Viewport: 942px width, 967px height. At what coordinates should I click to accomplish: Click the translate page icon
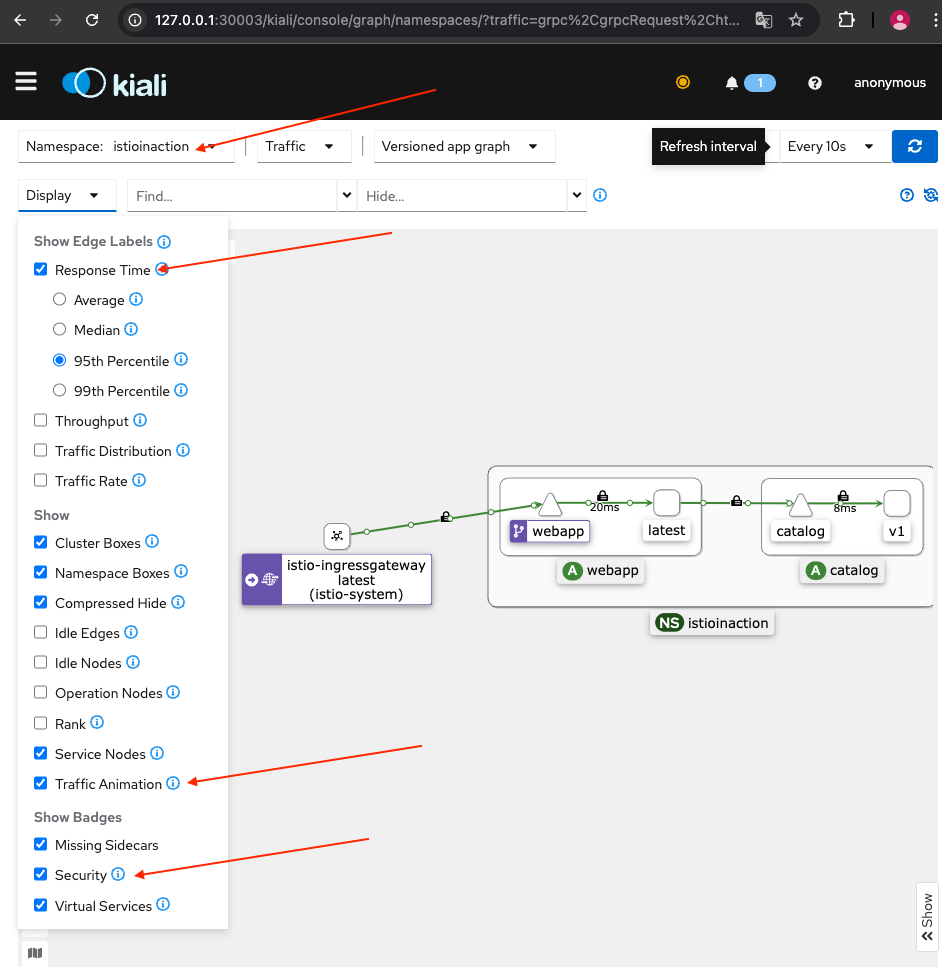(764, 20)
